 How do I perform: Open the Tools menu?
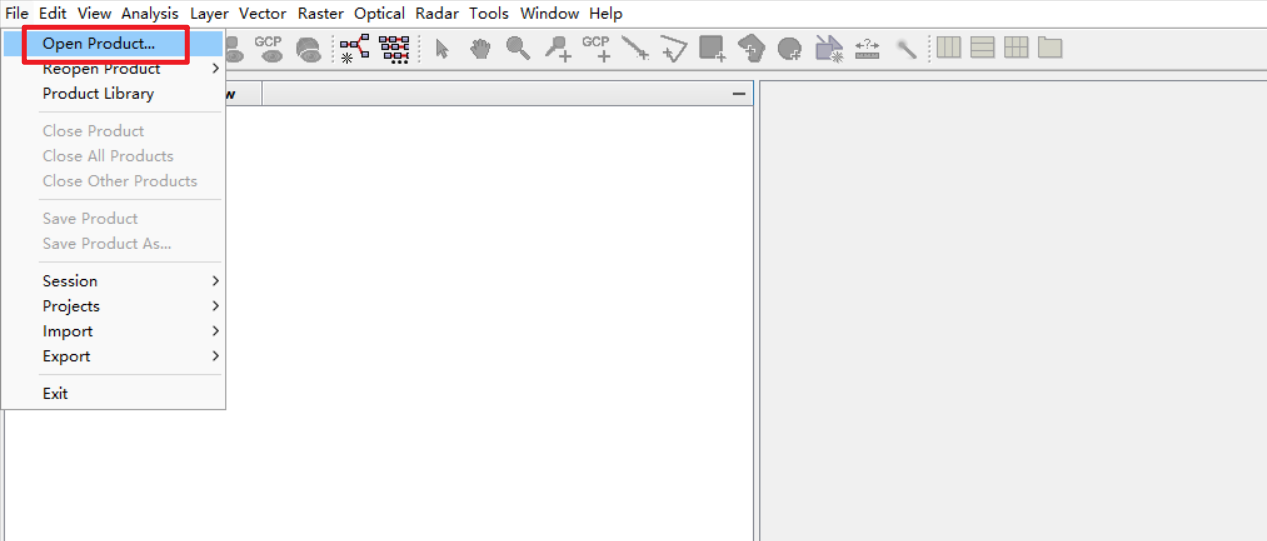[489, 13]
